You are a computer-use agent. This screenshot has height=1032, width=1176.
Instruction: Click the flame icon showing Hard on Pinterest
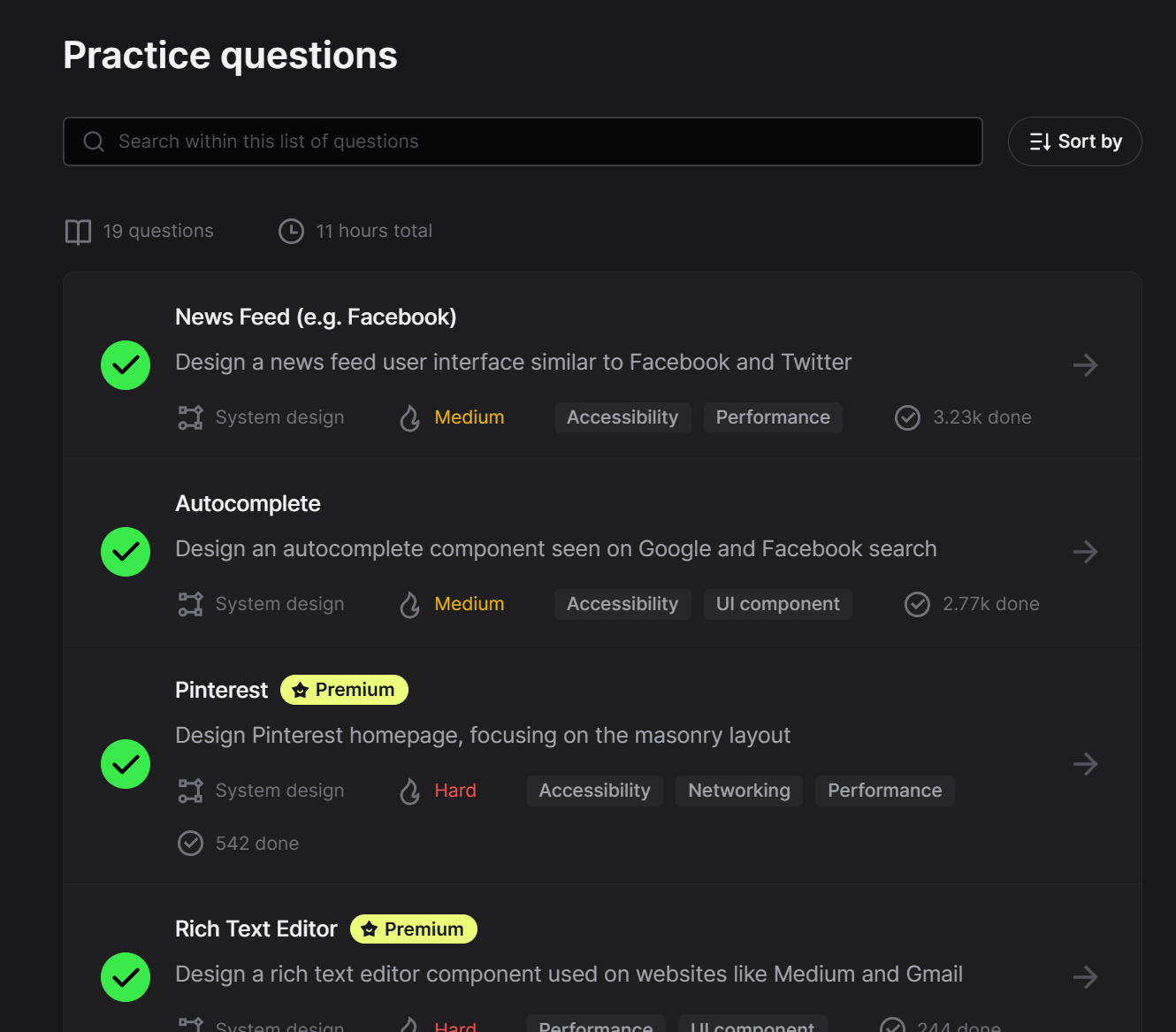(x=409, y=791)
